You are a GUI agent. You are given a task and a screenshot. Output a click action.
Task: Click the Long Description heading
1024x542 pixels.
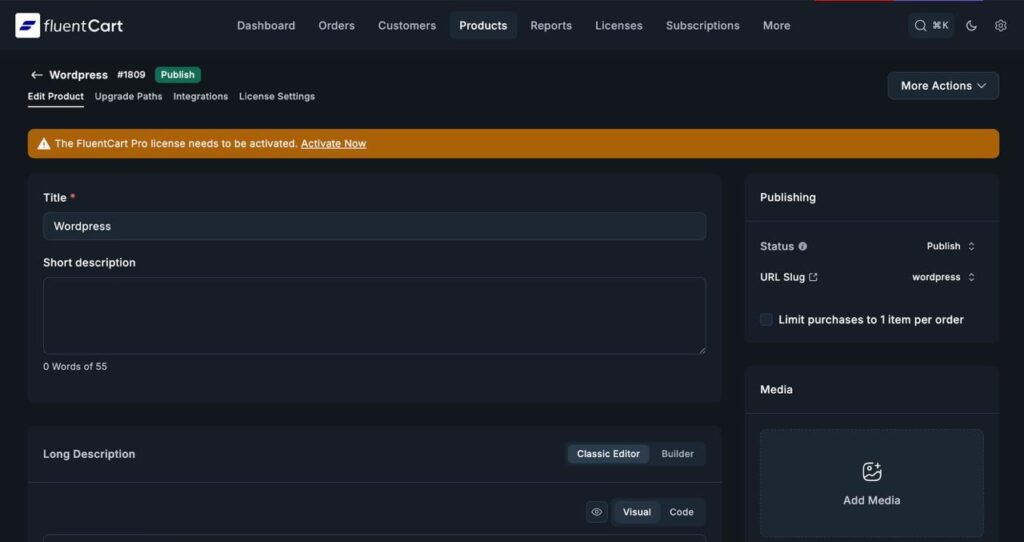coord(89,454)
